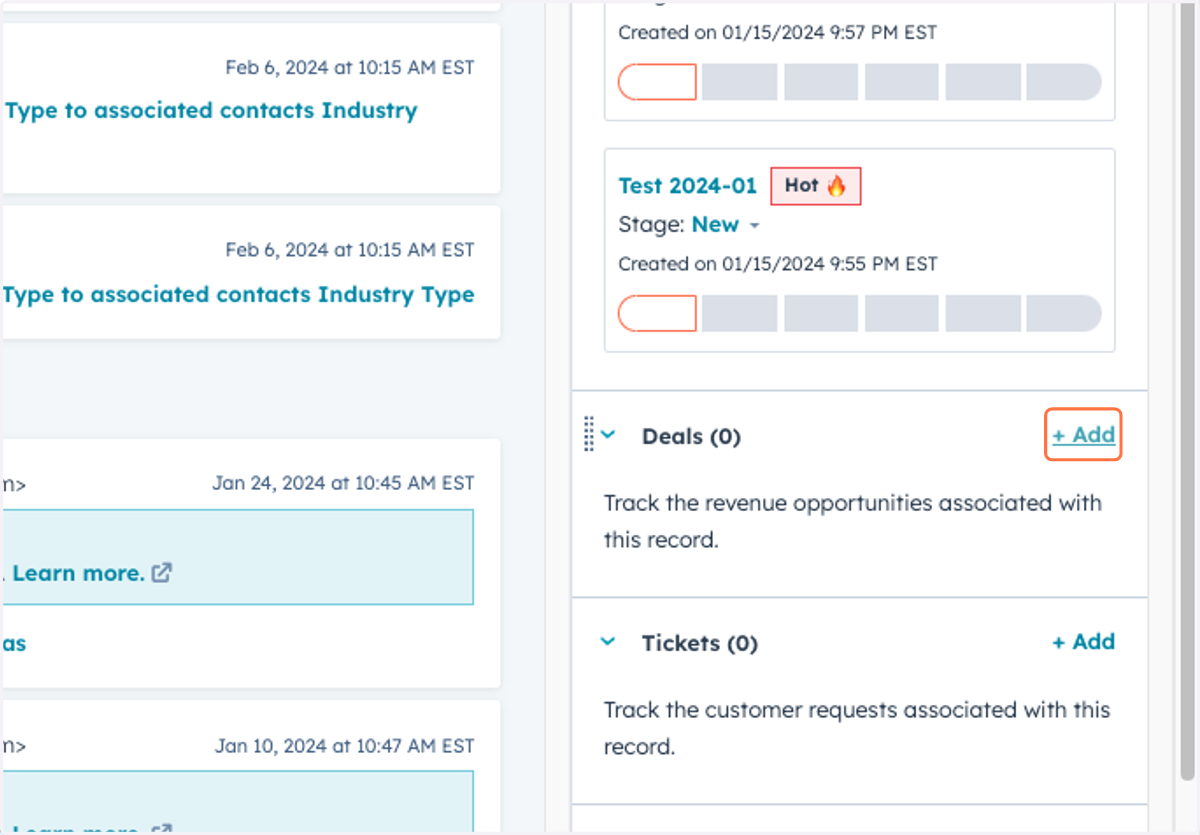Click the 'Track the revenue opportunities' description
Viewport: 1200px width, 835px height.
tap(853, 521)
